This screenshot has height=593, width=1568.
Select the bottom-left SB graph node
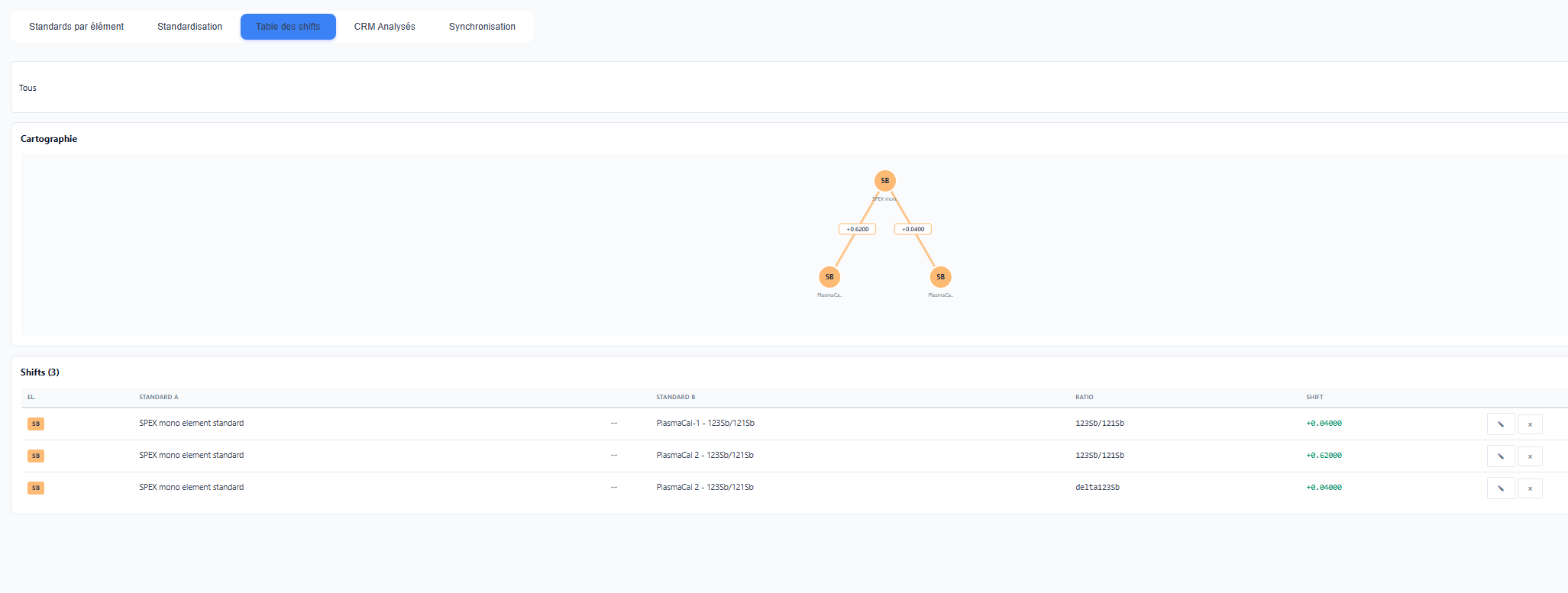(829, 277)
